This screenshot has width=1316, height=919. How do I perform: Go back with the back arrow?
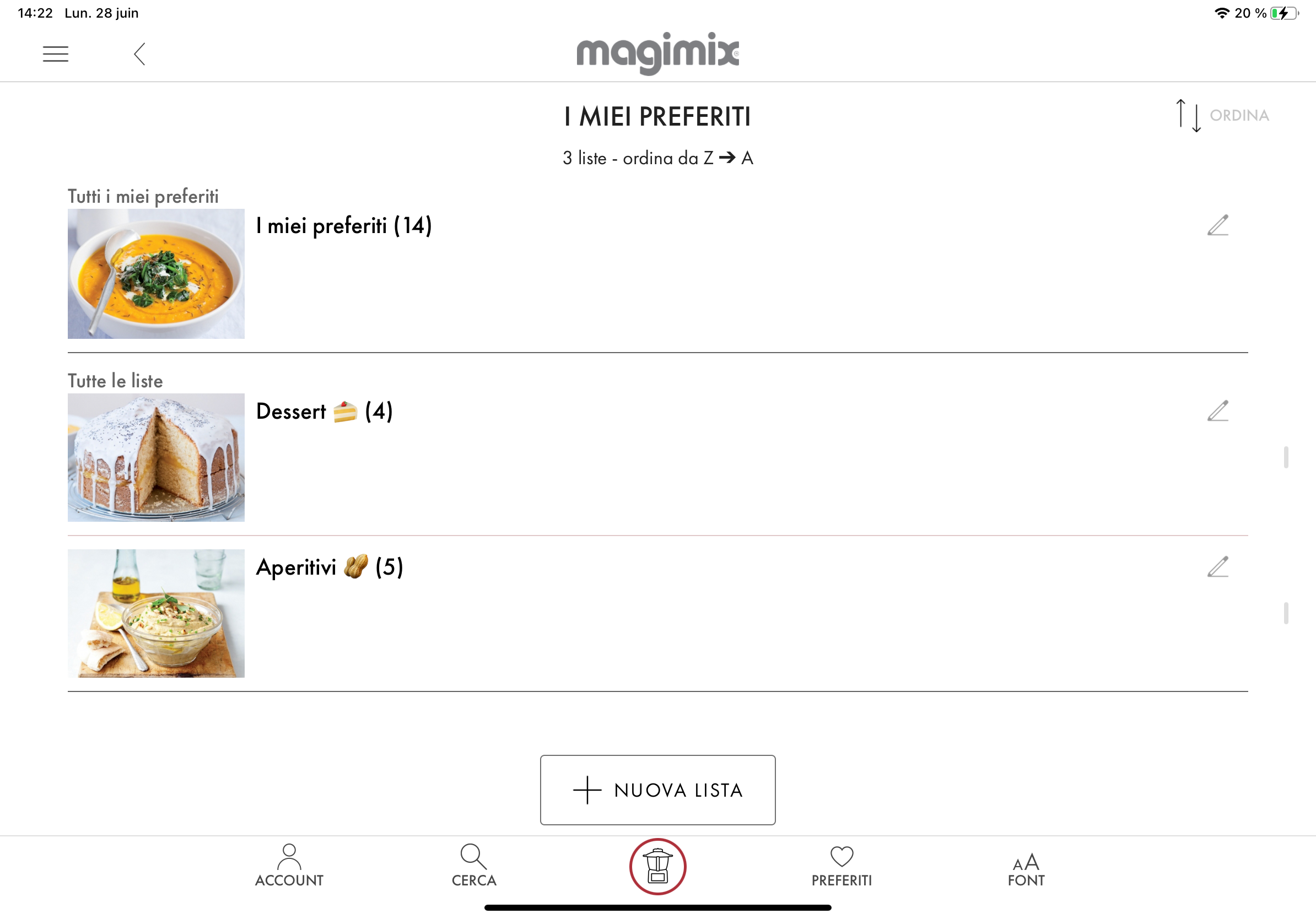click(139, 54)
